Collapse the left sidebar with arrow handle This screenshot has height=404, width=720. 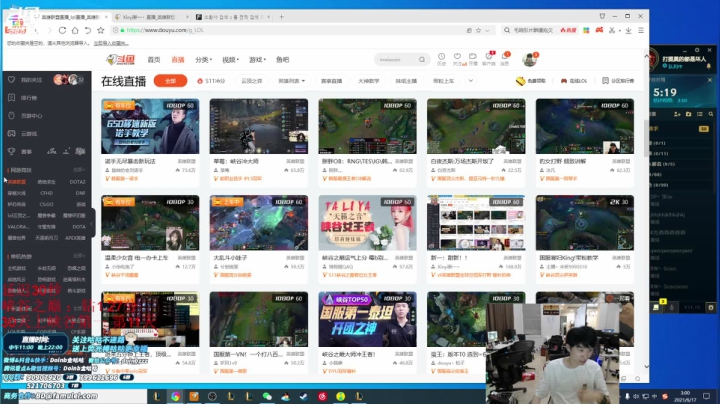coord(92,223)
